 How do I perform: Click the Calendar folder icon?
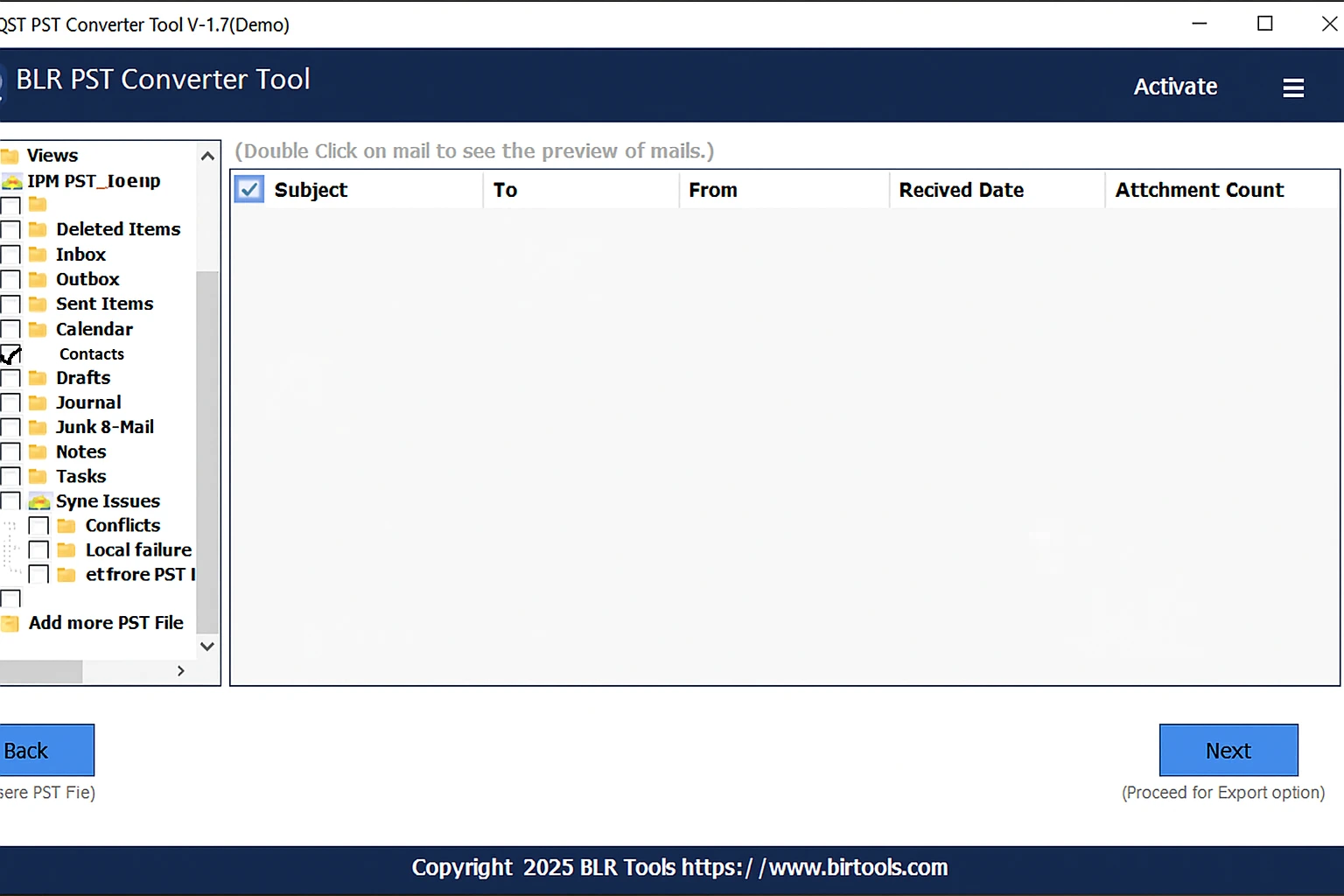38,329
